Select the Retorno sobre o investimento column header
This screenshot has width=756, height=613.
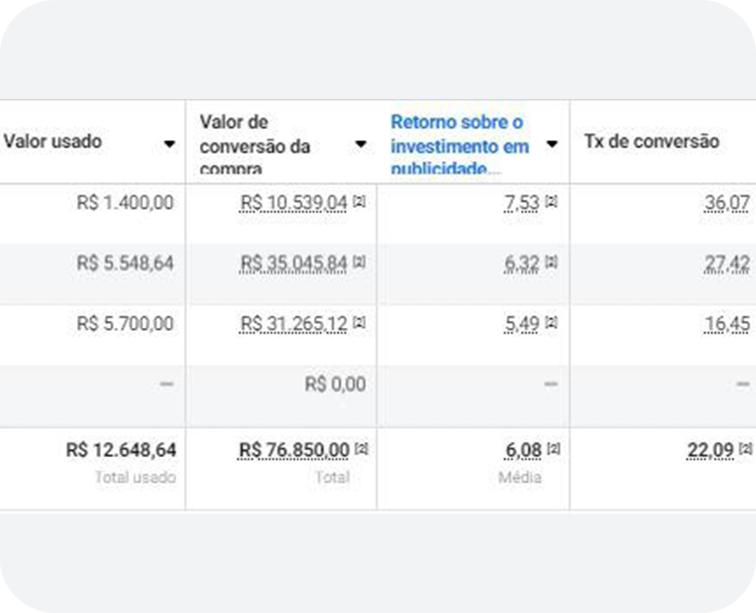[x=460, y=144]
